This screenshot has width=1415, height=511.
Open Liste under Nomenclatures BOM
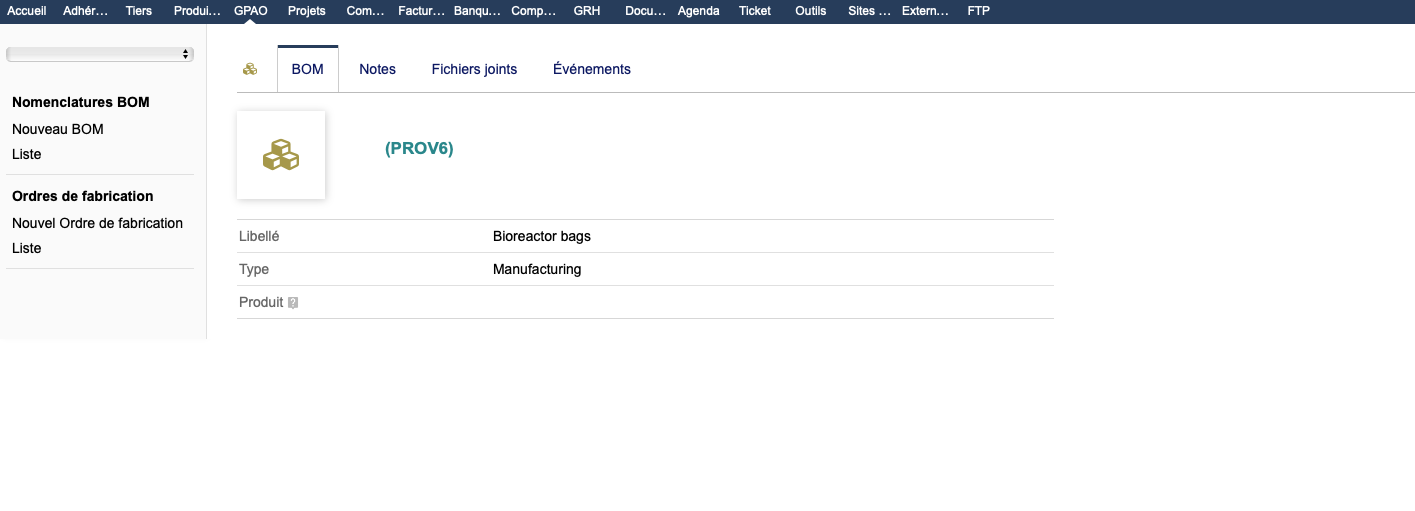pyautogui.click(x=27, y=154)
